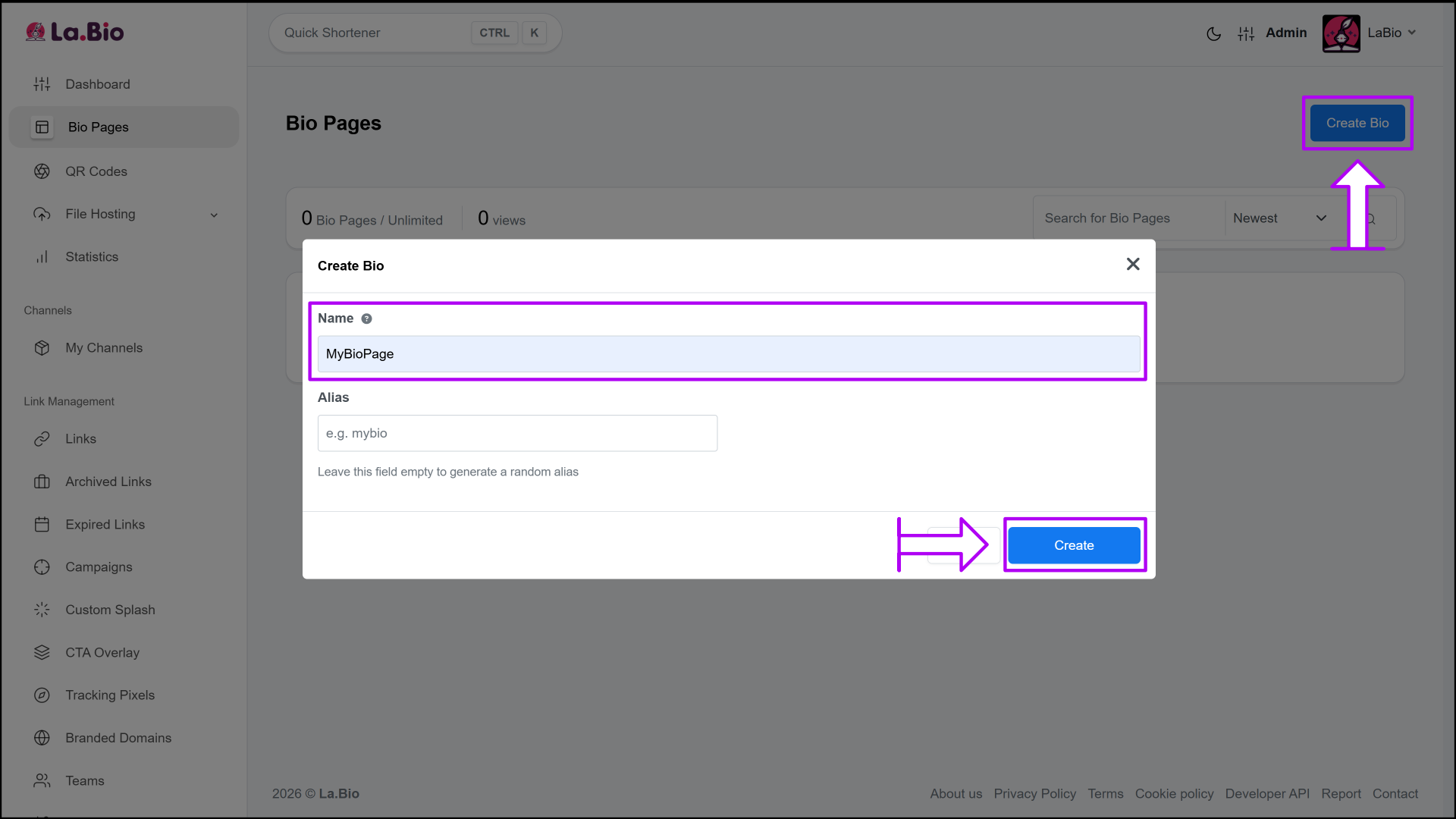Viewport: 1456px width, 819px height.
Task: Click the Branded Domains globe icon
Action: (x=42, y=738)
